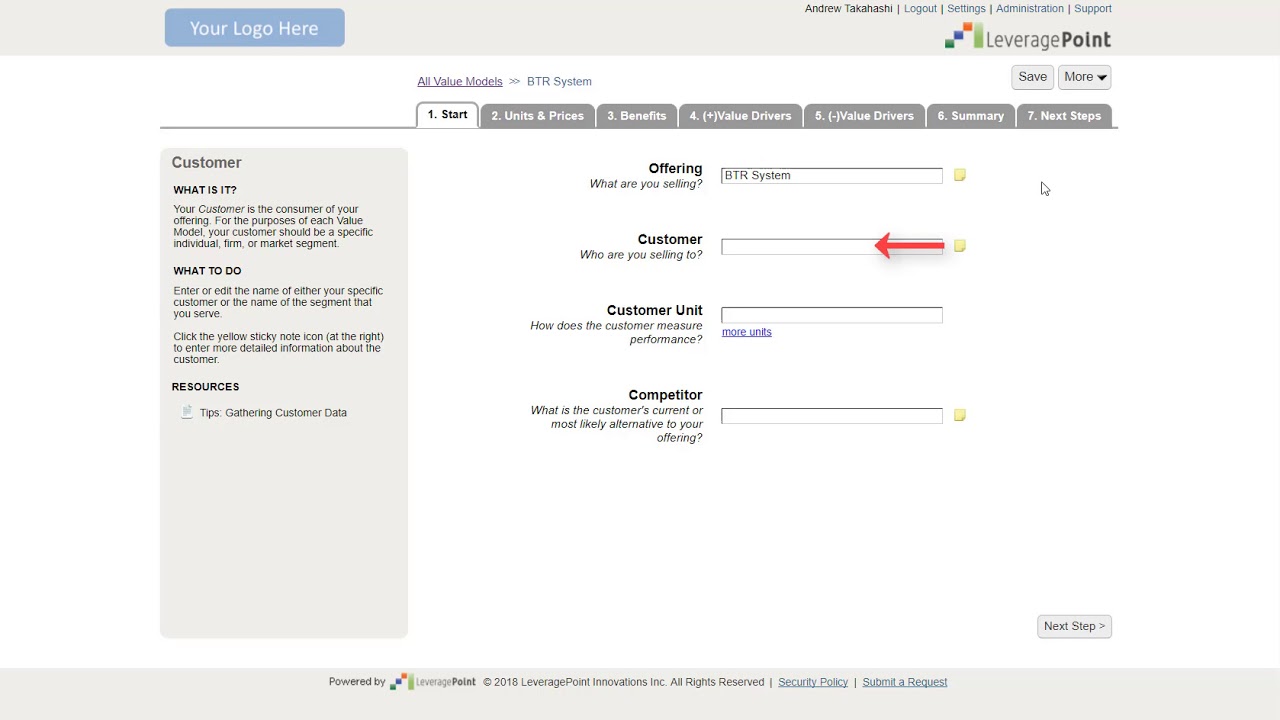Open the Security Policy link
Image resolution: width=1280 pixels, height=720 pixels.
813,682
